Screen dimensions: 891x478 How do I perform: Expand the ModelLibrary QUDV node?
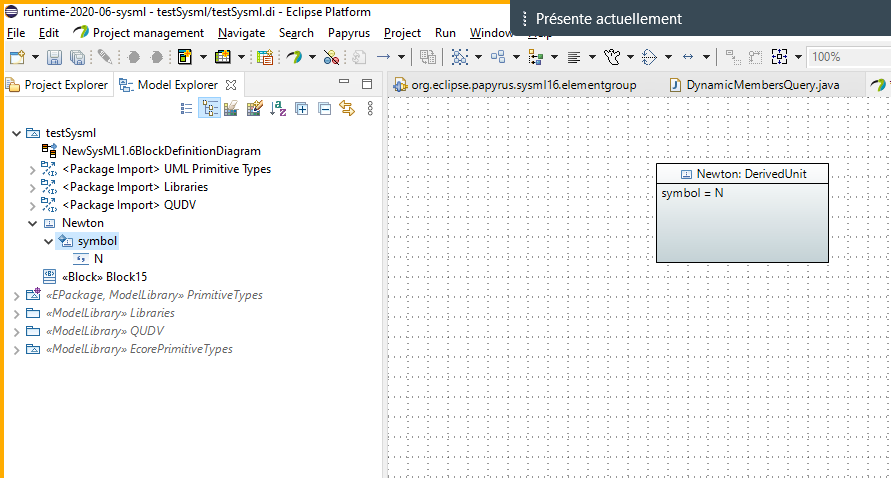[x=16, y=331]
